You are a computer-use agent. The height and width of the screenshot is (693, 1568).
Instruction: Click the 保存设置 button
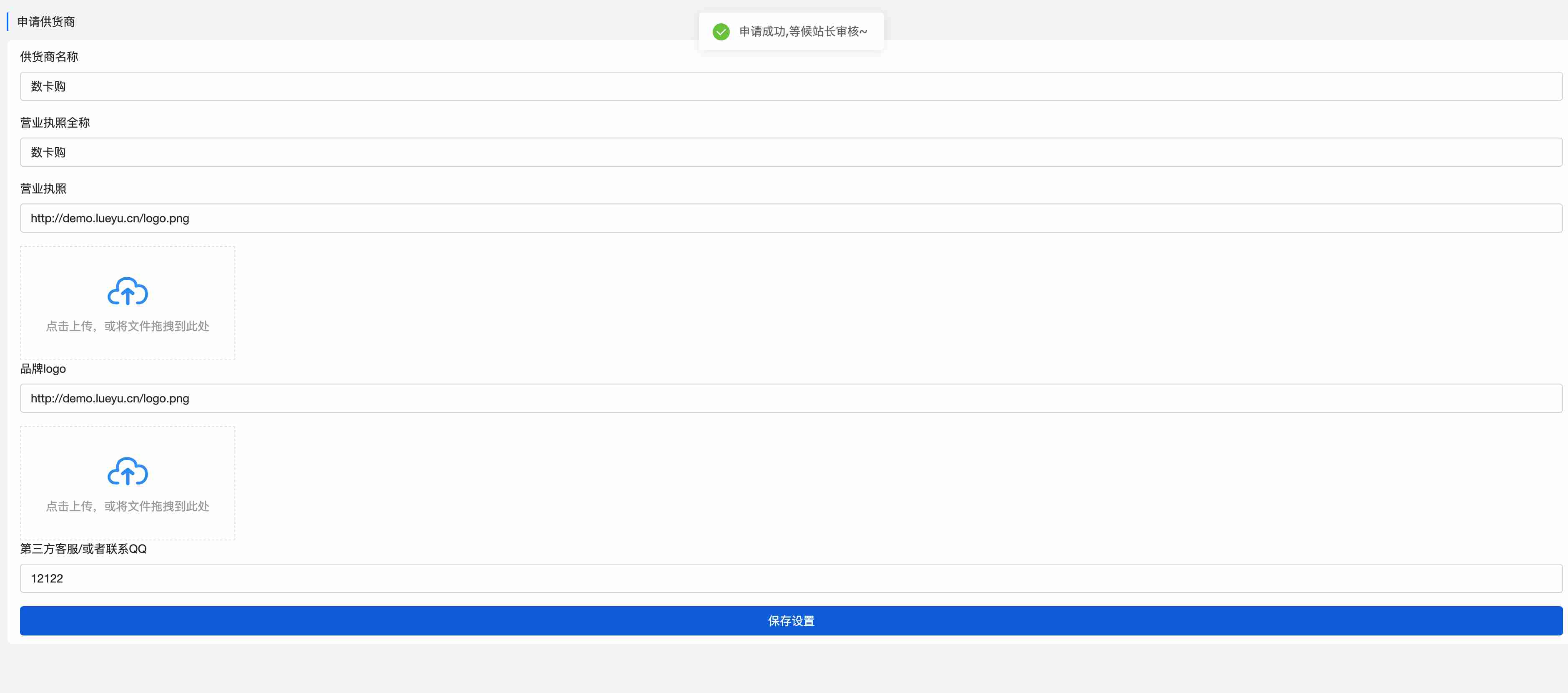tap(791, 620)
